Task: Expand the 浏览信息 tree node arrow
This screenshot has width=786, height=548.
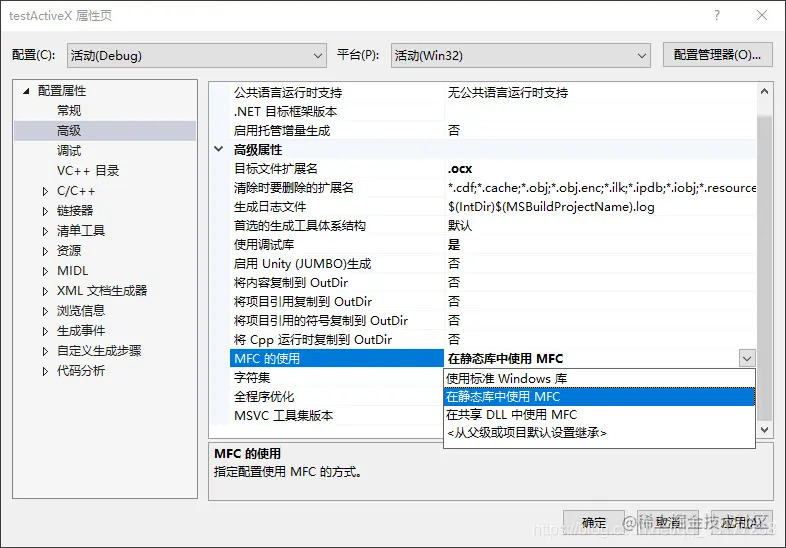Action: [45, 312]
